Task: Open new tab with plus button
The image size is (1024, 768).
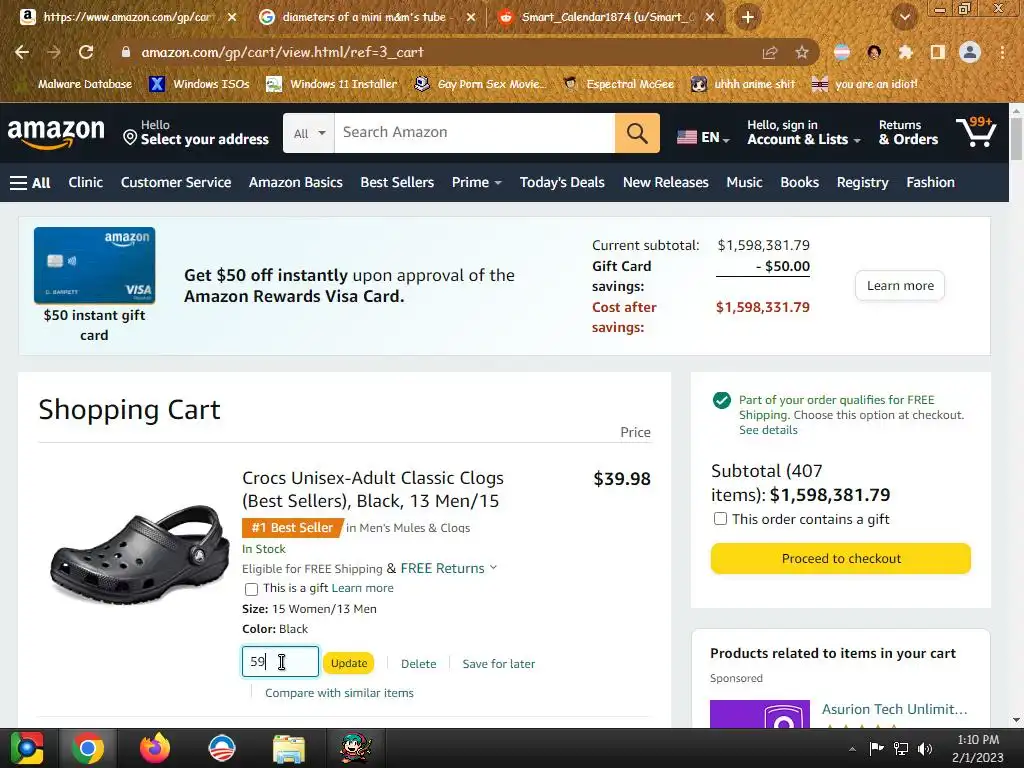Action: (748, 18)
